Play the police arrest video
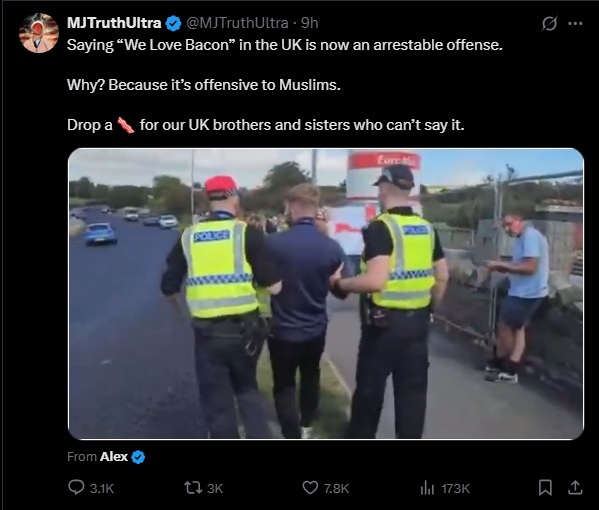This screenshot has width=599, height=510. (326, 293)
